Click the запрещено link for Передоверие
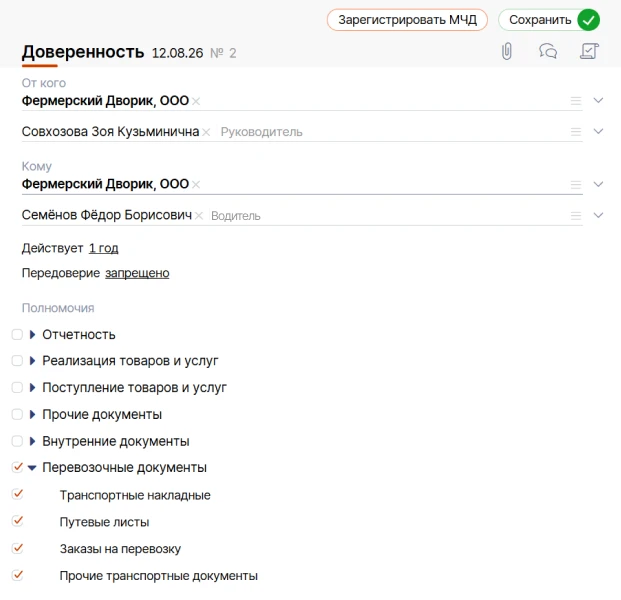 (x=137, y=273)
